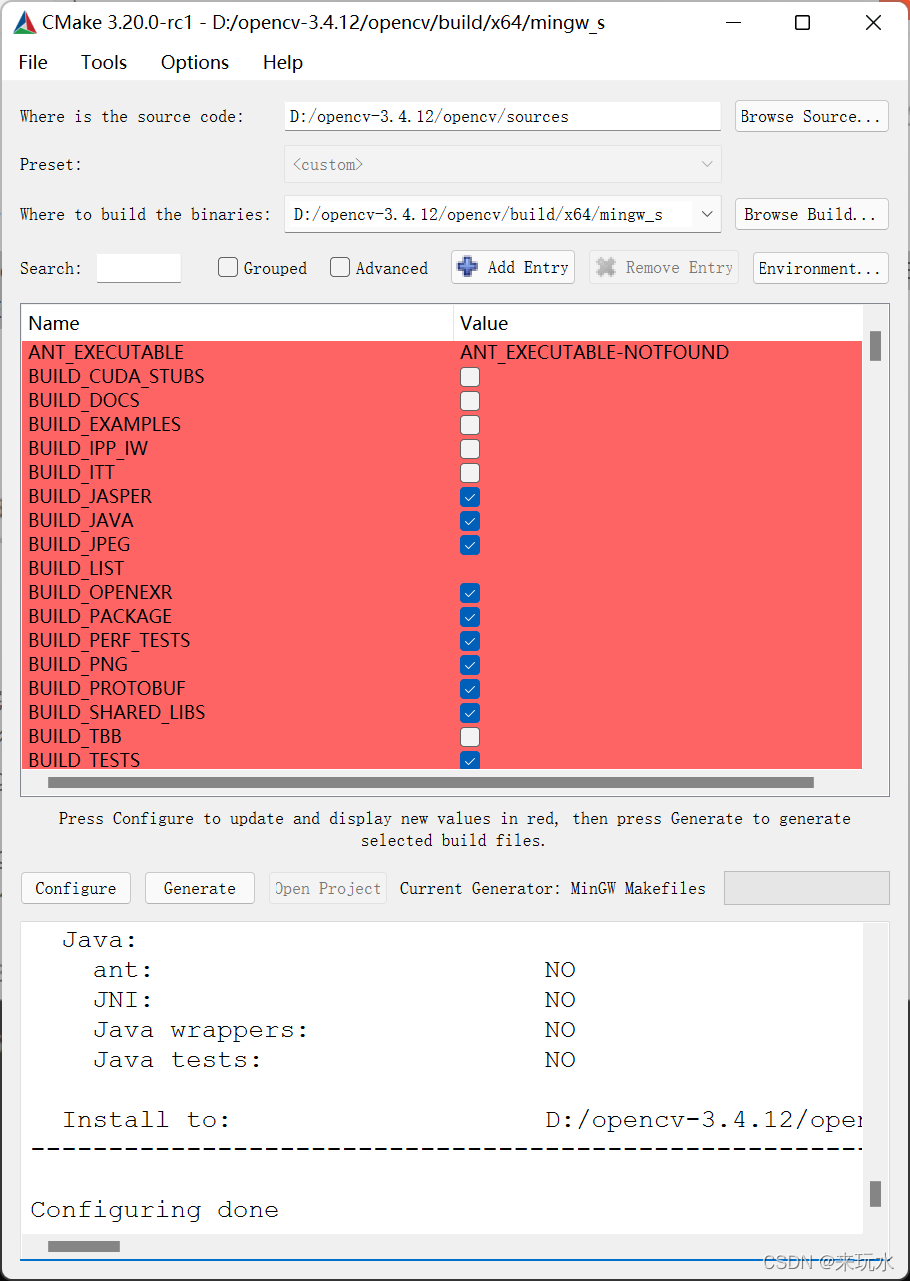The height and width of the screenshot is (1281, 910).
Task: Check the BUILD_TBB checkbox
Action: (x=470, y=737)
